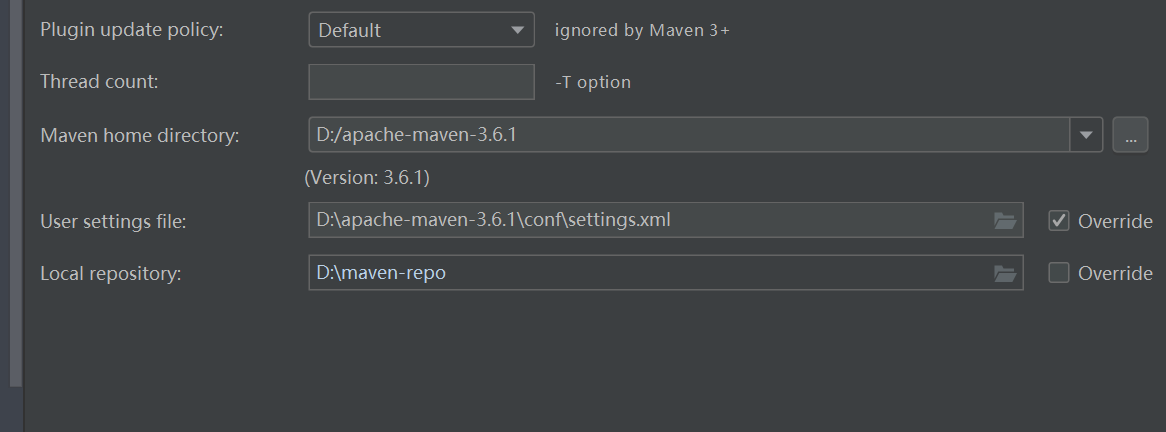Click the "-T option" hint text

coord(593,82)
